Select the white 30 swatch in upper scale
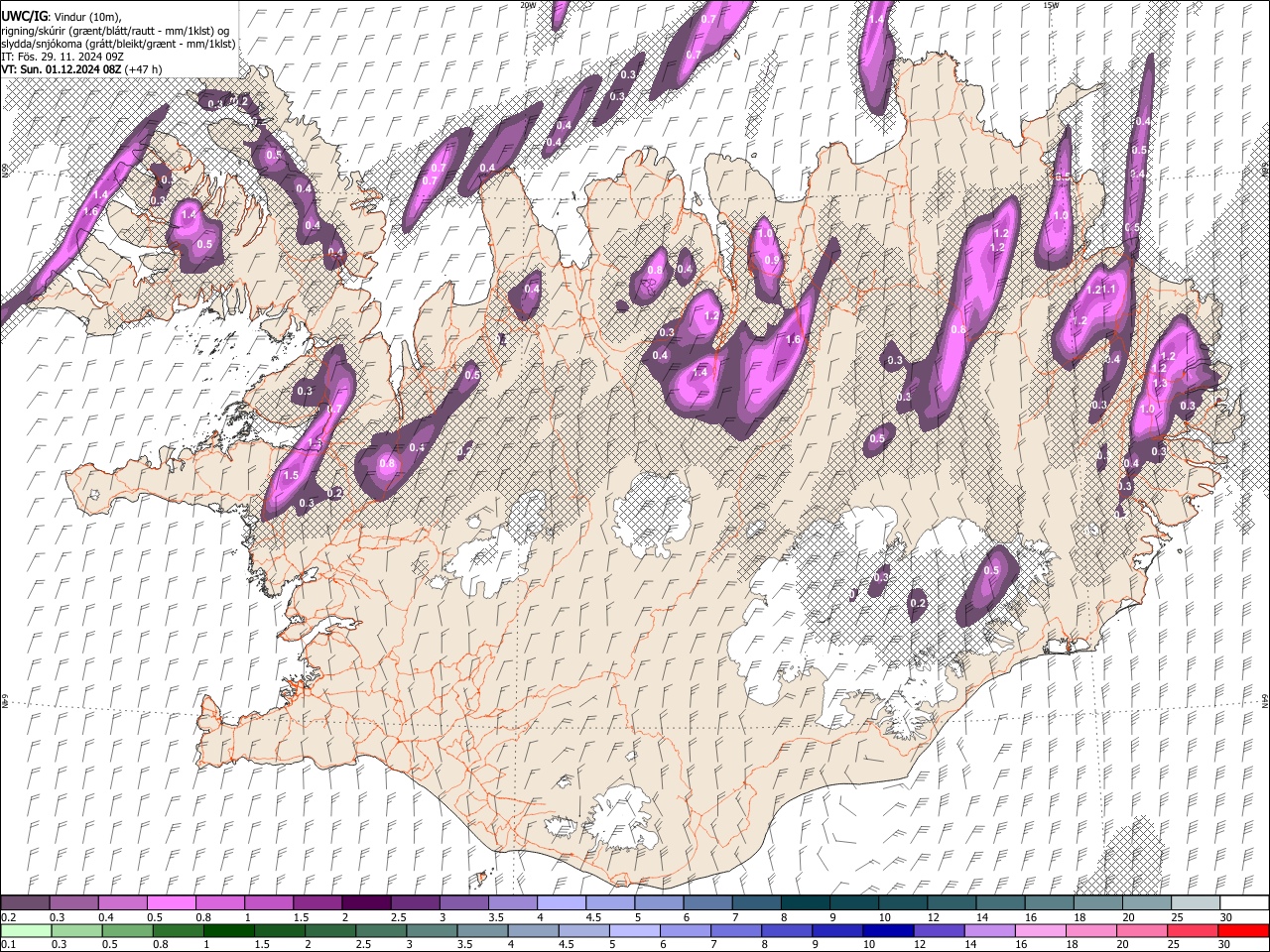Viewport: 1270px width, 952px height. [x=1244, y=902]
